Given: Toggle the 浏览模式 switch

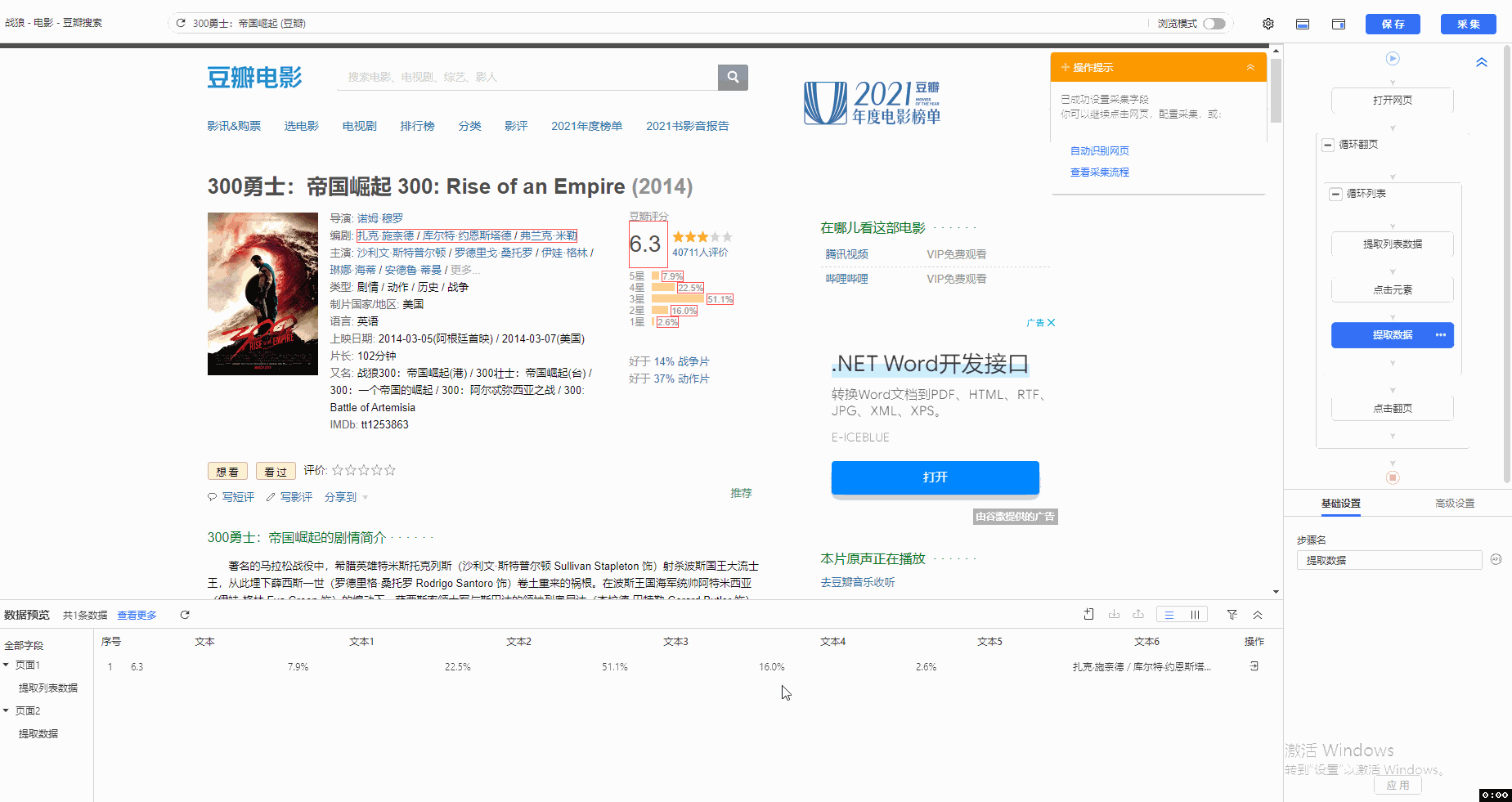Looking at the screenshot, I should pos(1214,24).
